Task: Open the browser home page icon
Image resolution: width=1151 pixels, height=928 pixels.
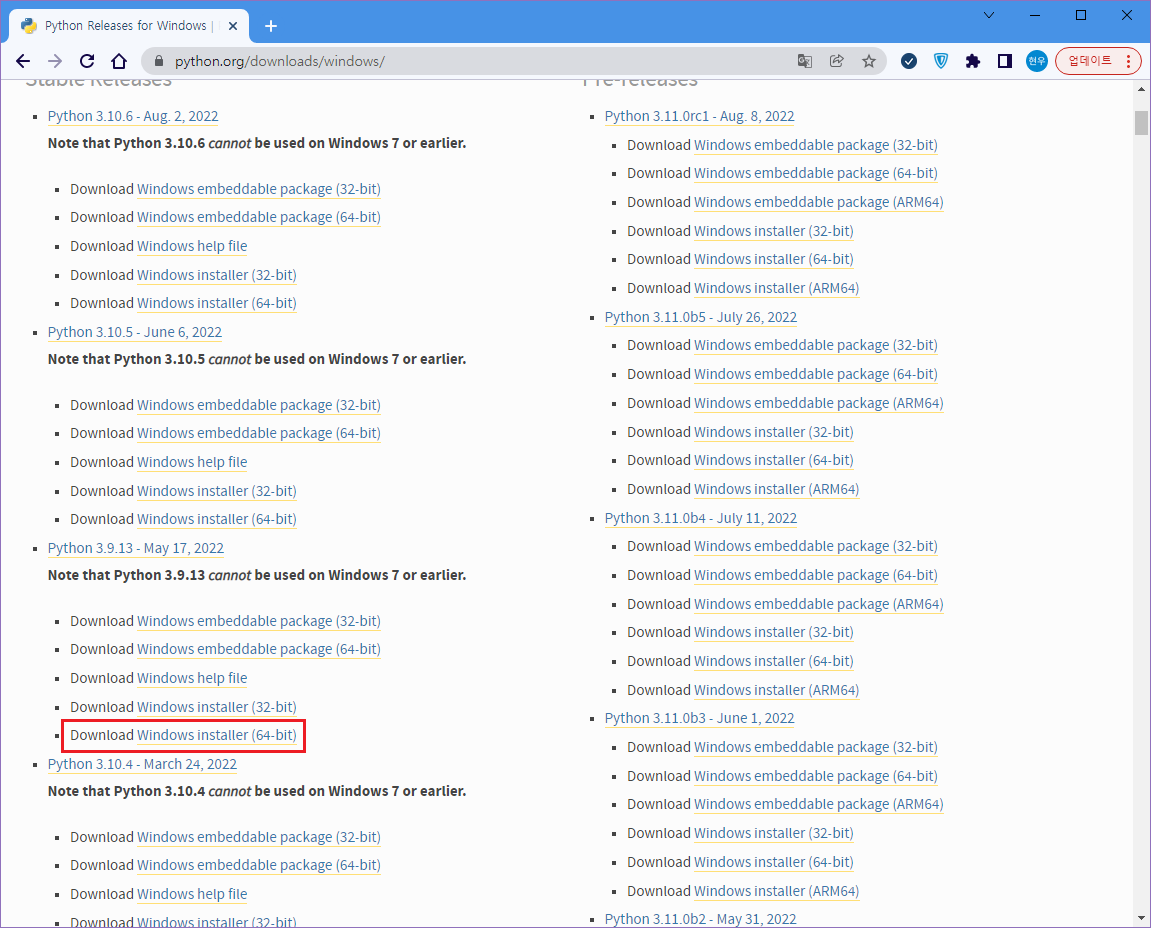Action: click(x=119, y=61)
